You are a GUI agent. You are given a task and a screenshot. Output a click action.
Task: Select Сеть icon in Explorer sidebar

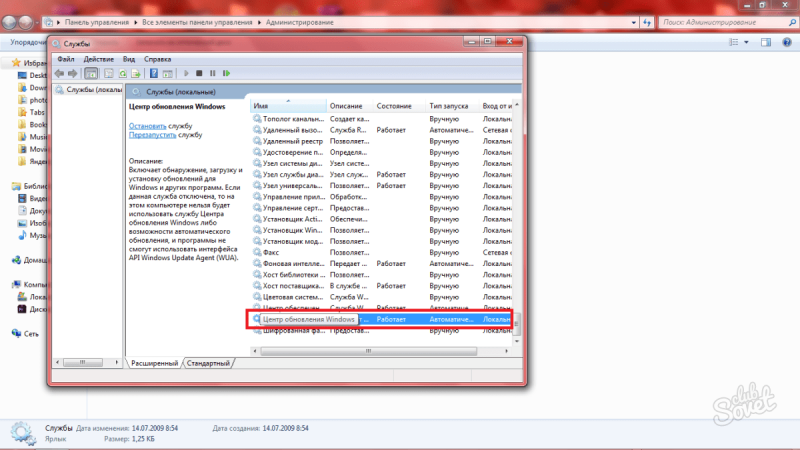coord(16,334)
